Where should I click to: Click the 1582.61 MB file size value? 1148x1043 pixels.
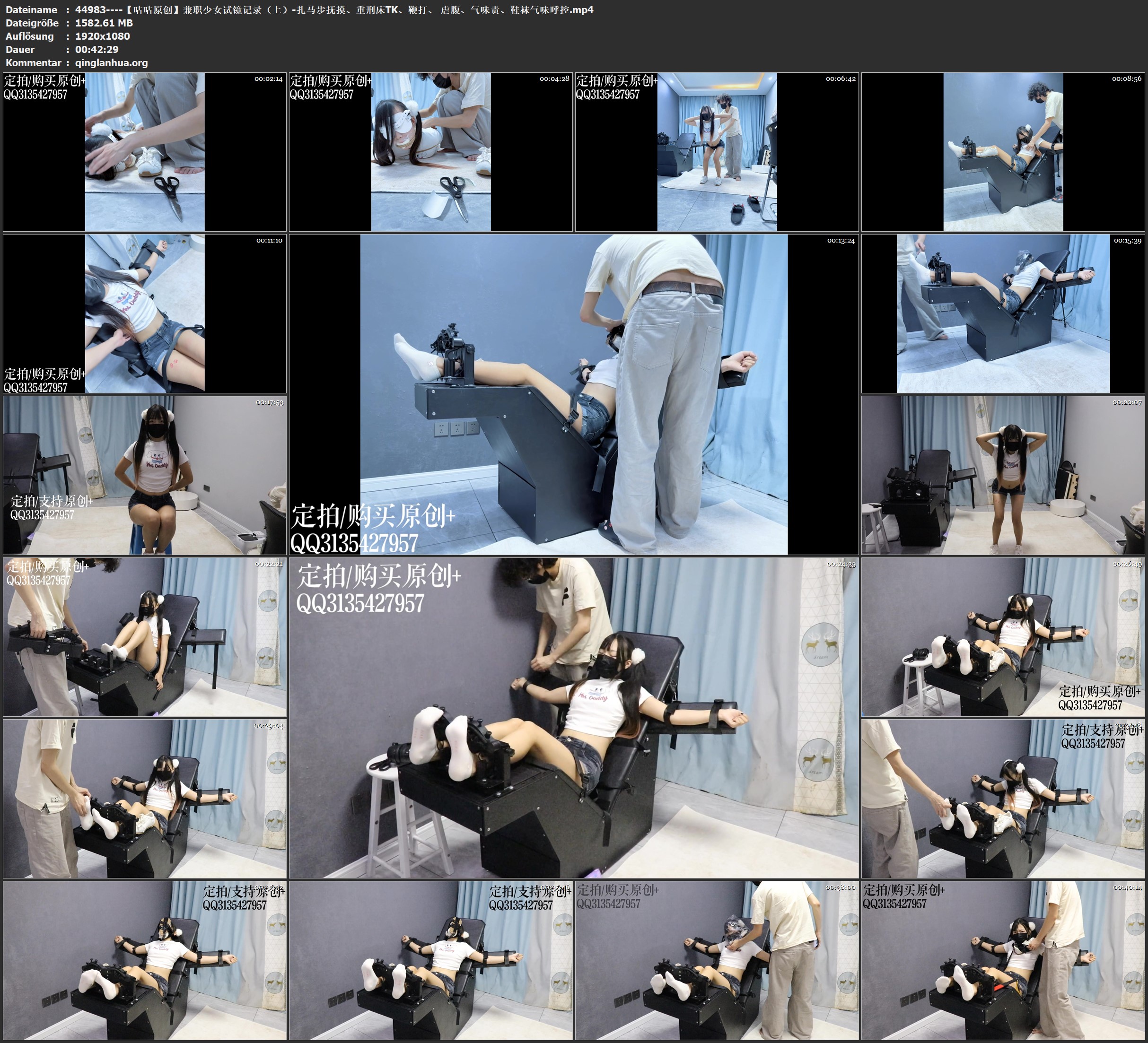tap(104, 23)
